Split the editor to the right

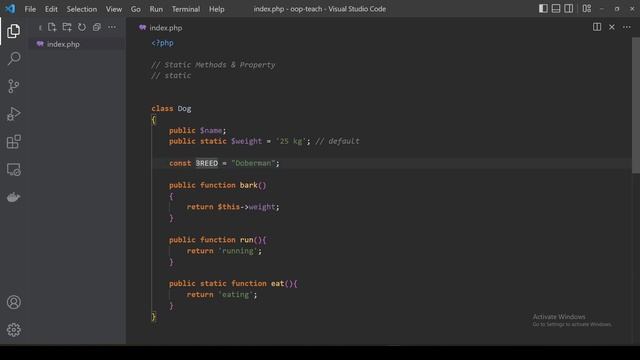[597, 27]
